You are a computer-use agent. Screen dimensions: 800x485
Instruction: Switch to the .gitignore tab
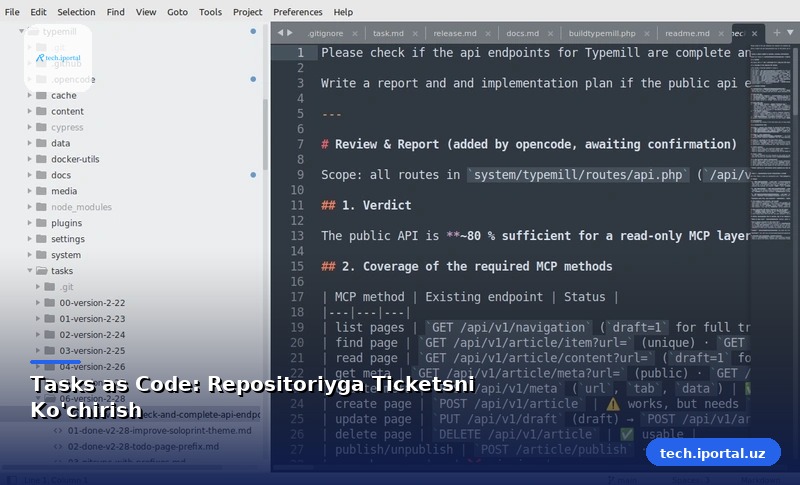click(x=326, y=34)
